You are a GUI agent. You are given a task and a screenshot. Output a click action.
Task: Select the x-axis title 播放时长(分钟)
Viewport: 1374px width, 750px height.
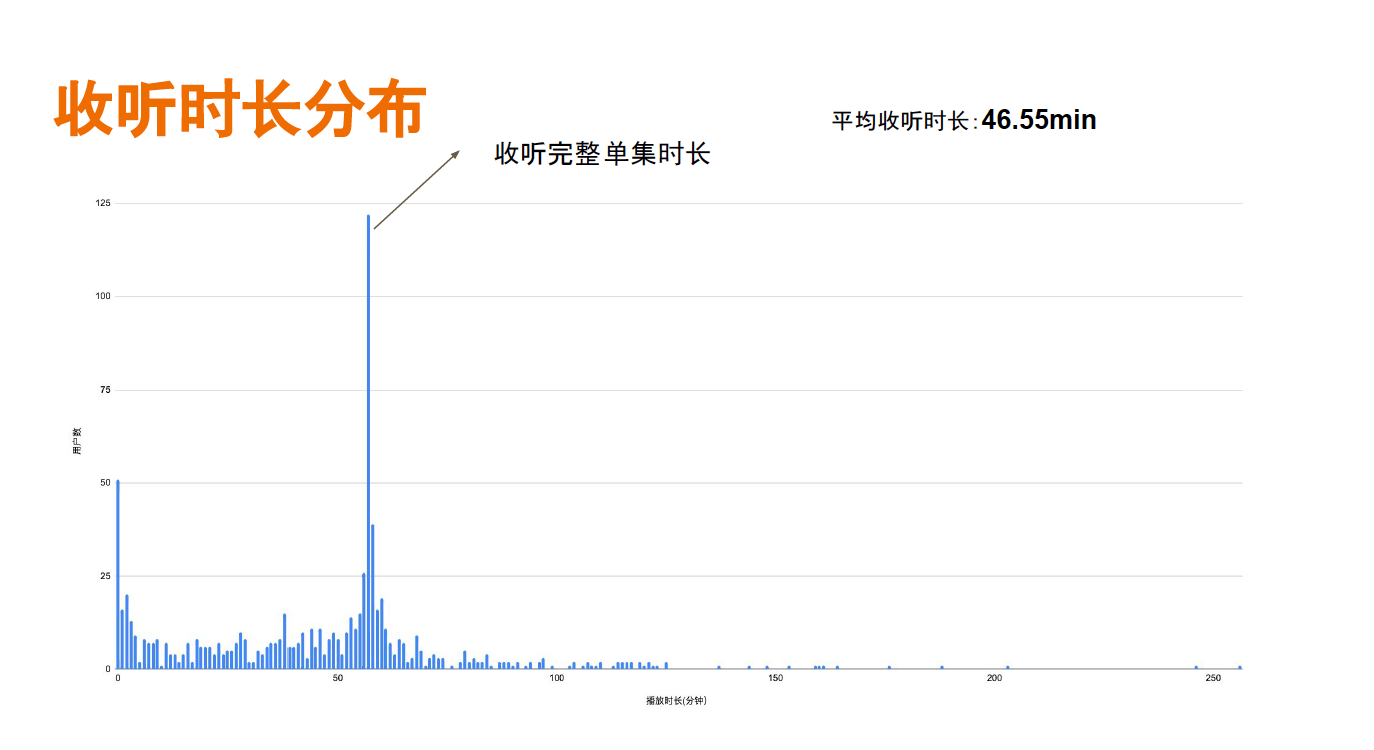(x=676, y=701)
